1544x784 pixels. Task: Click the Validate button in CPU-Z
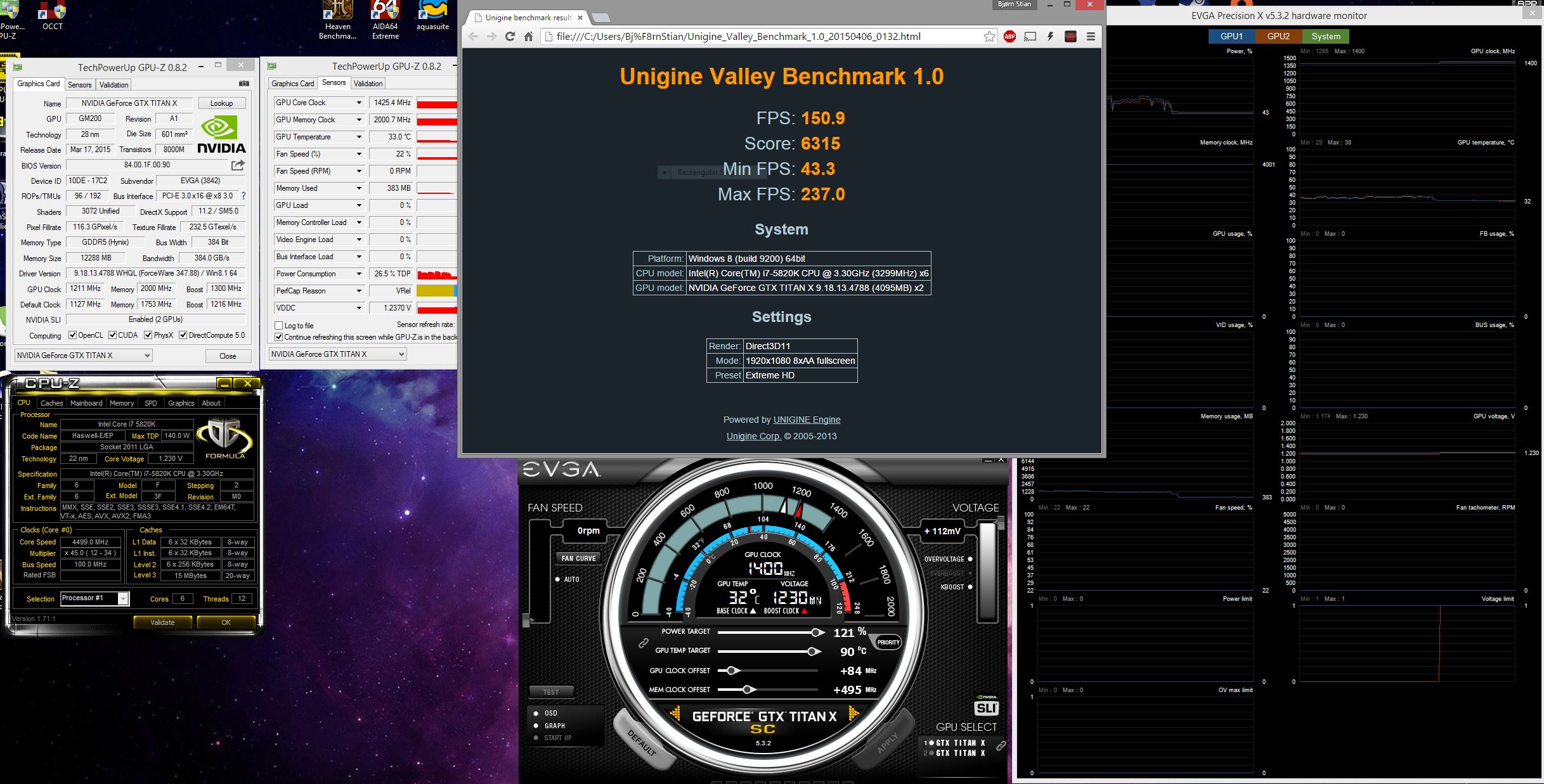[162, 622]
